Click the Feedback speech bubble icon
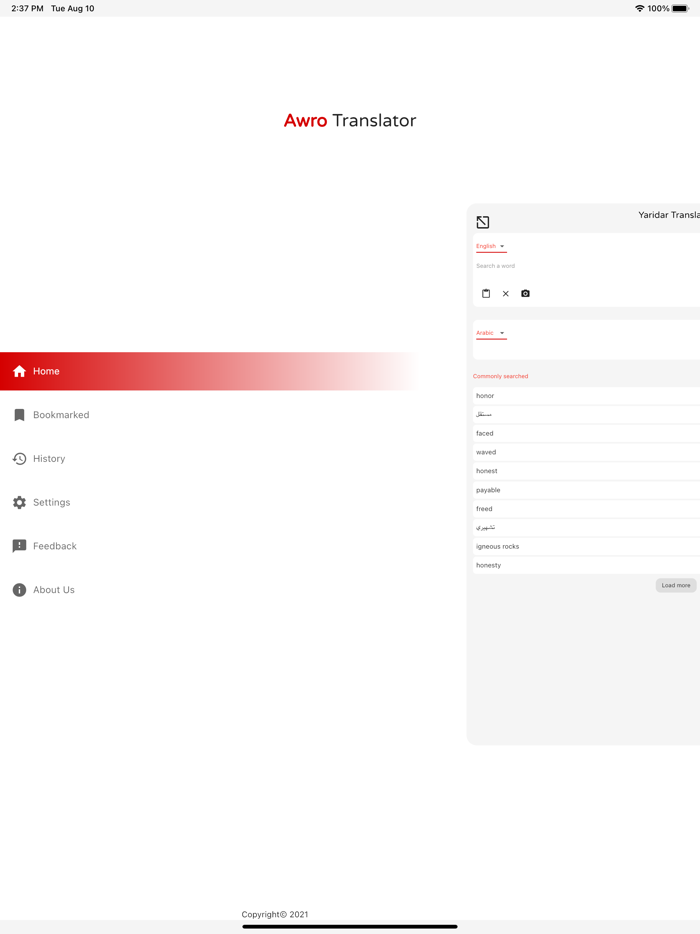The image size is (700, 934). (x=19, y=546)
